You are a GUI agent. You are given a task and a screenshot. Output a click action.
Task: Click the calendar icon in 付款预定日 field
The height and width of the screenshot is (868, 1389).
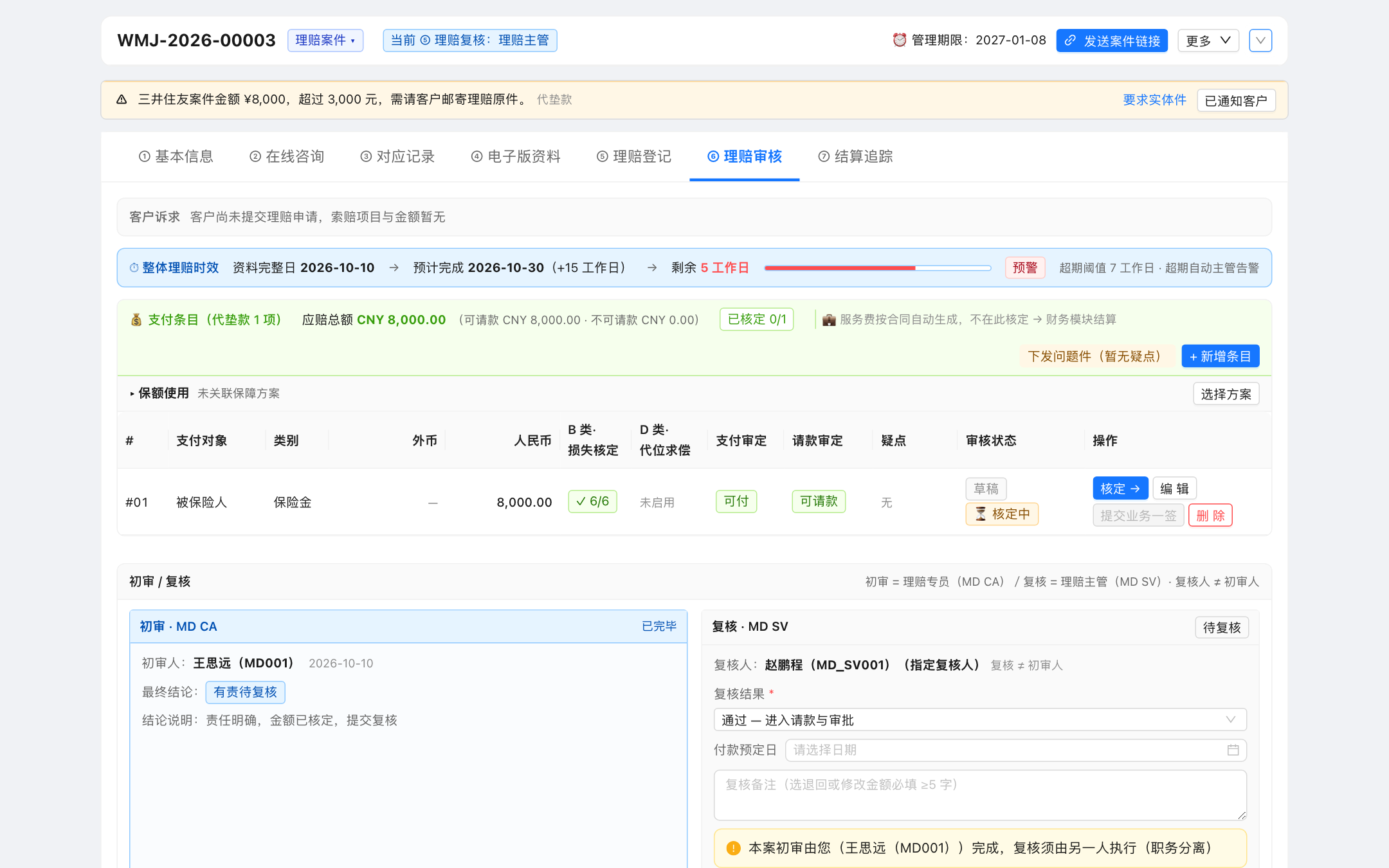point(1233,750)
